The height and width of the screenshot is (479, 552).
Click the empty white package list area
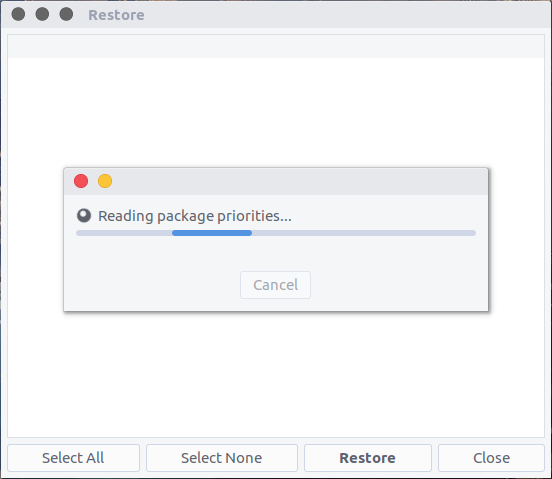click(x=276, y=373)
